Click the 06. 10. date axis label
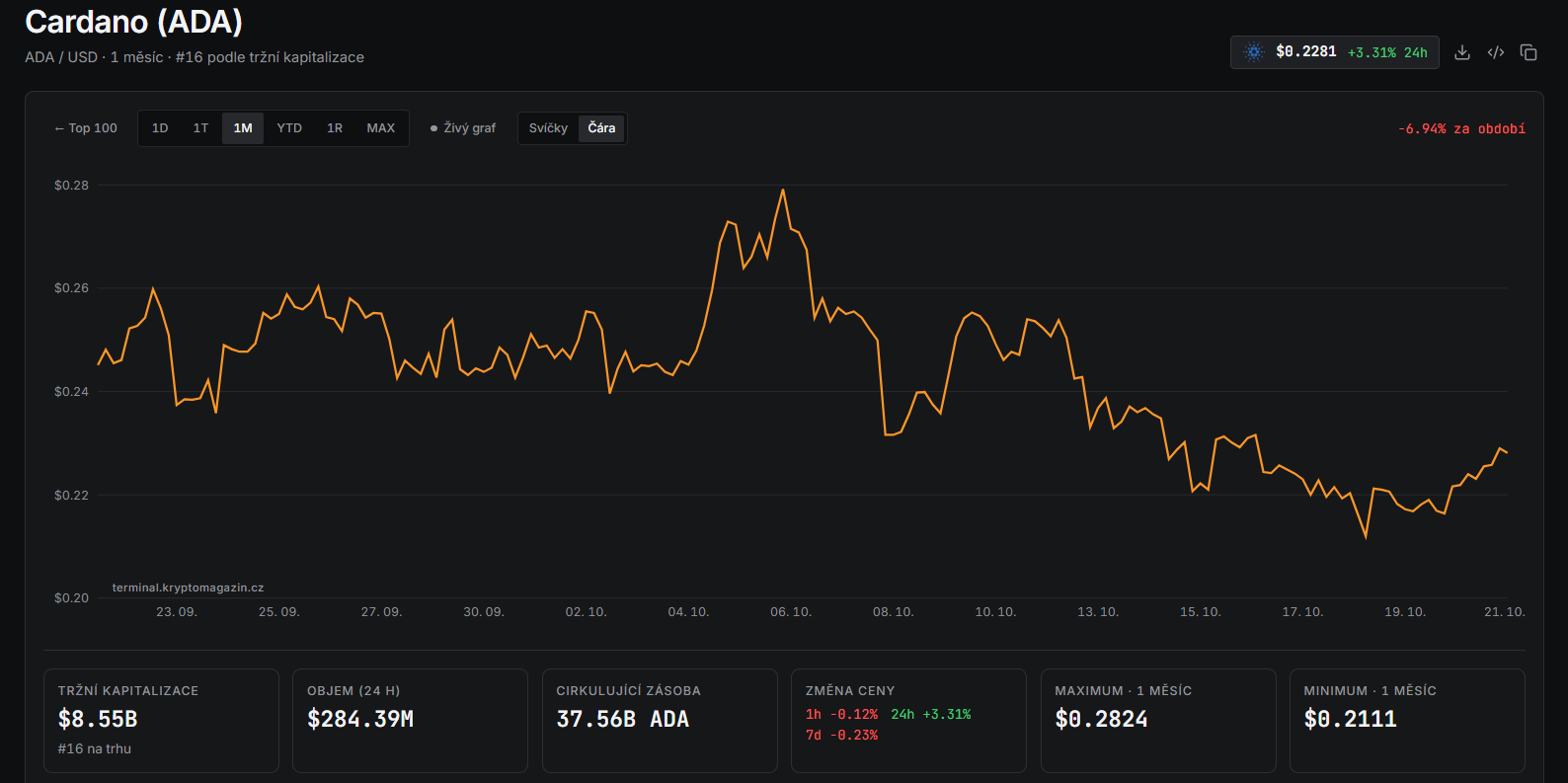 (791, 612)
